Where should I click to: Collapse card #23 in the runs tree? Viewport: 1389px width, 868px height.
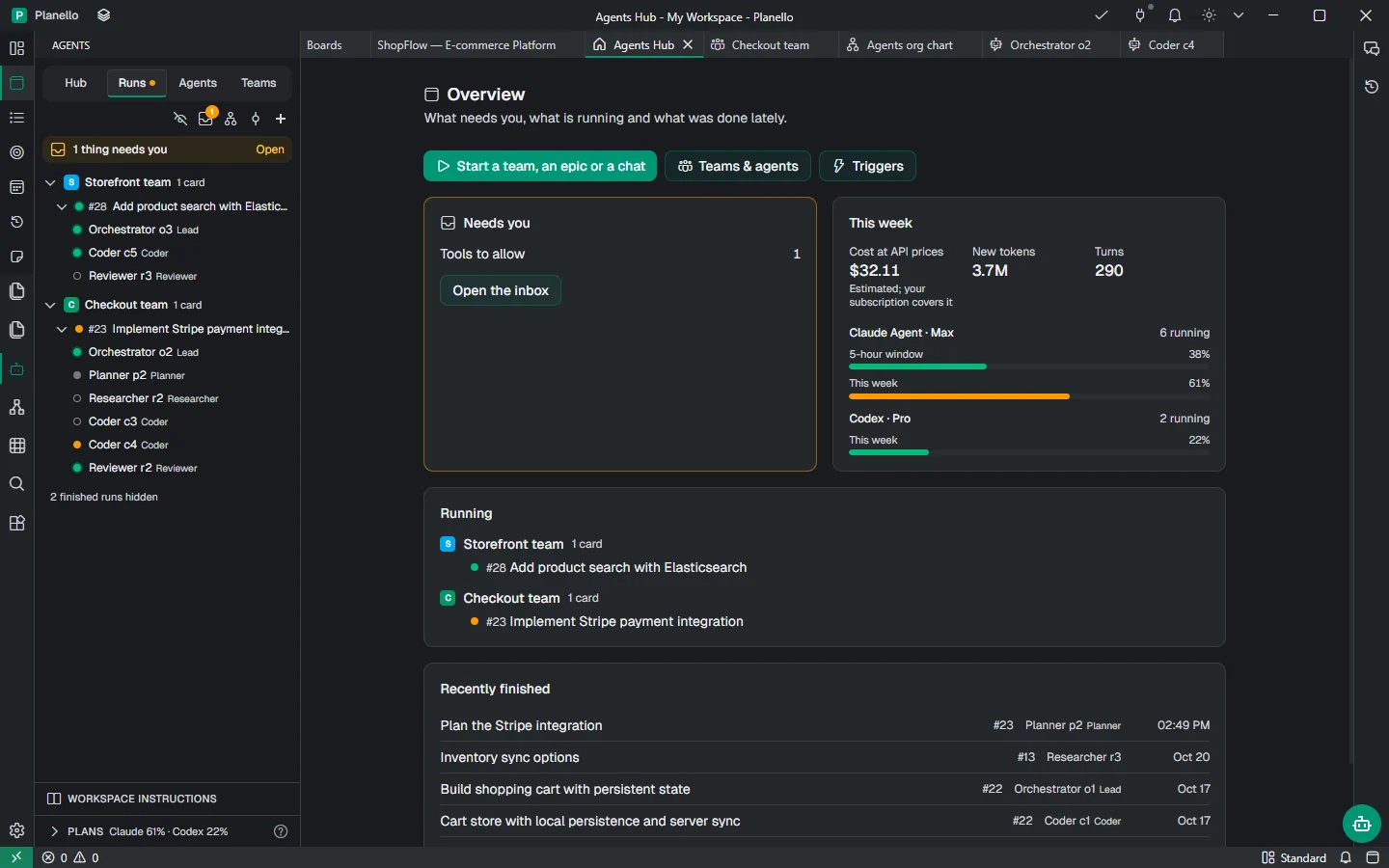pos(62,329)
